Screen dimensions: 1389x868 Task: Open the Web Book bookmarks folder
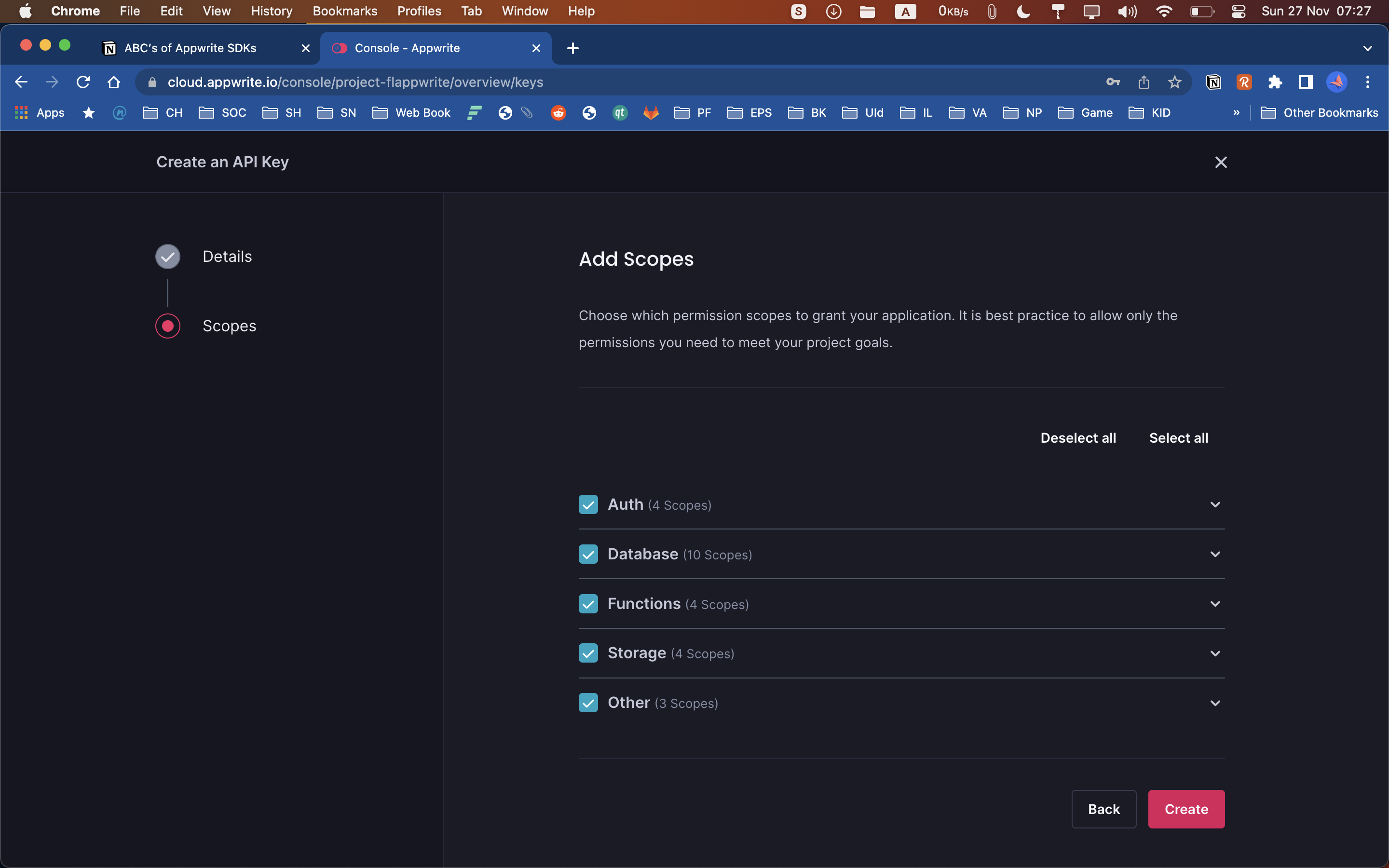click(411, 113)
